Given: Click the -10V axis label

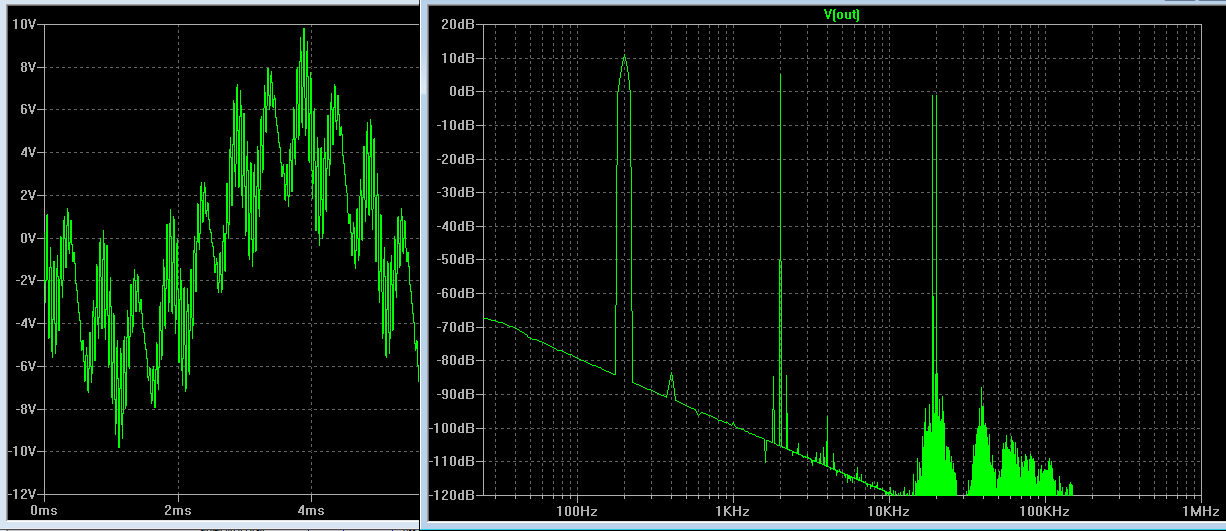Looking at the screenshot, I should click(x=21, y=451).
